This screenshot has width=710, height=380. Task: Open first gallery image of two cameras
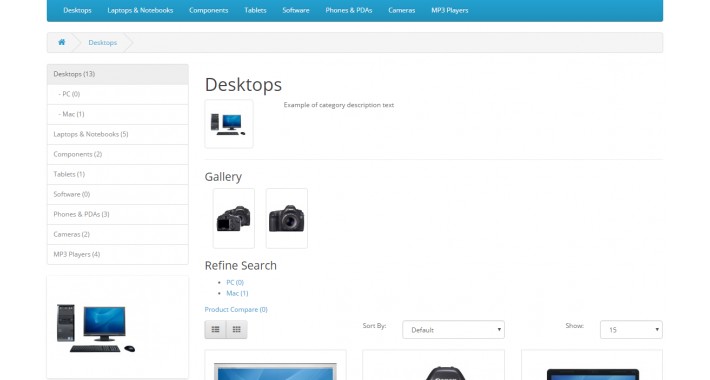pyautogui.click(x=234, y=218)
